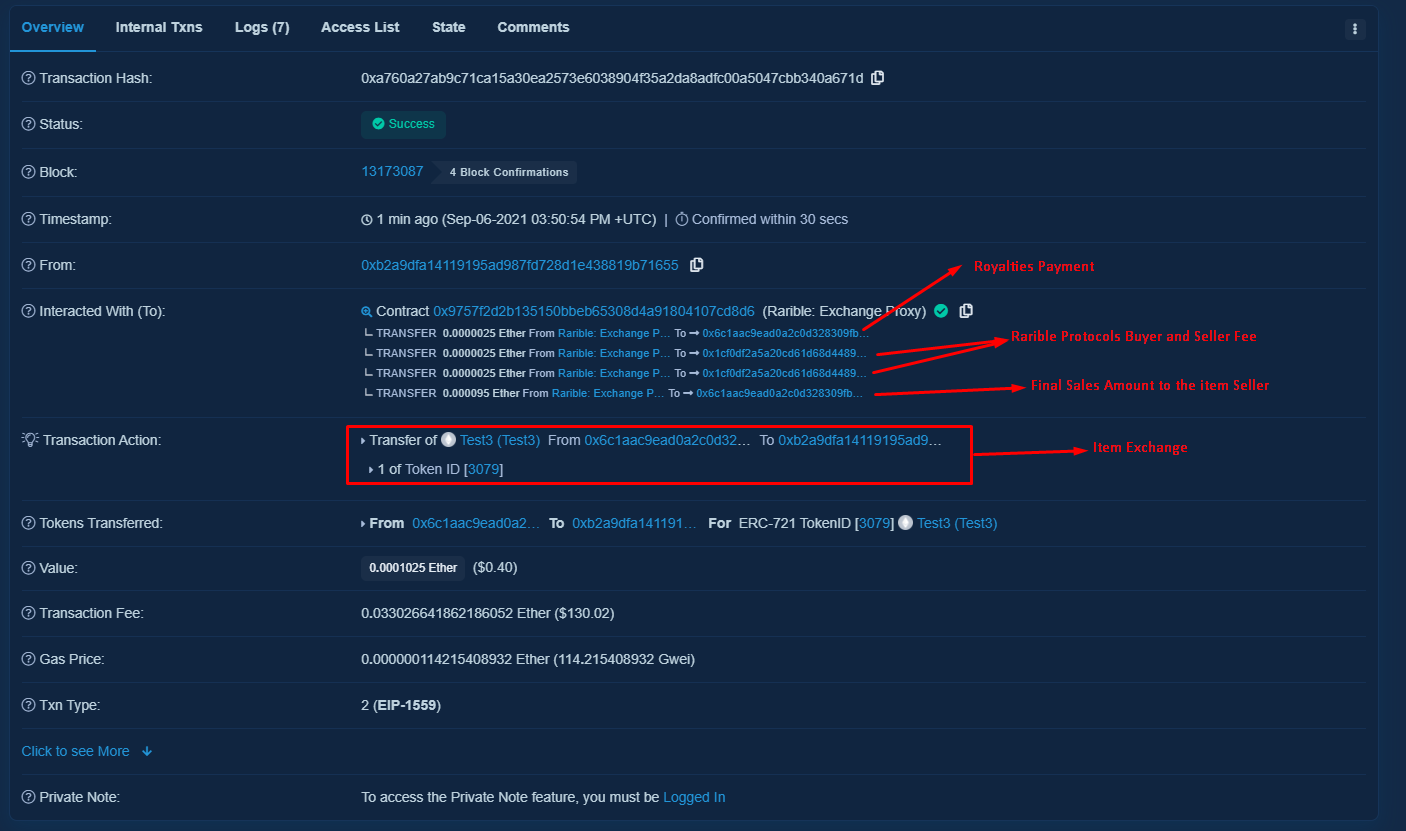Click the lightbulb icon beside Transaction Action
The width and height of the screenshot is (1406, 831).
[x=30, y=440]
